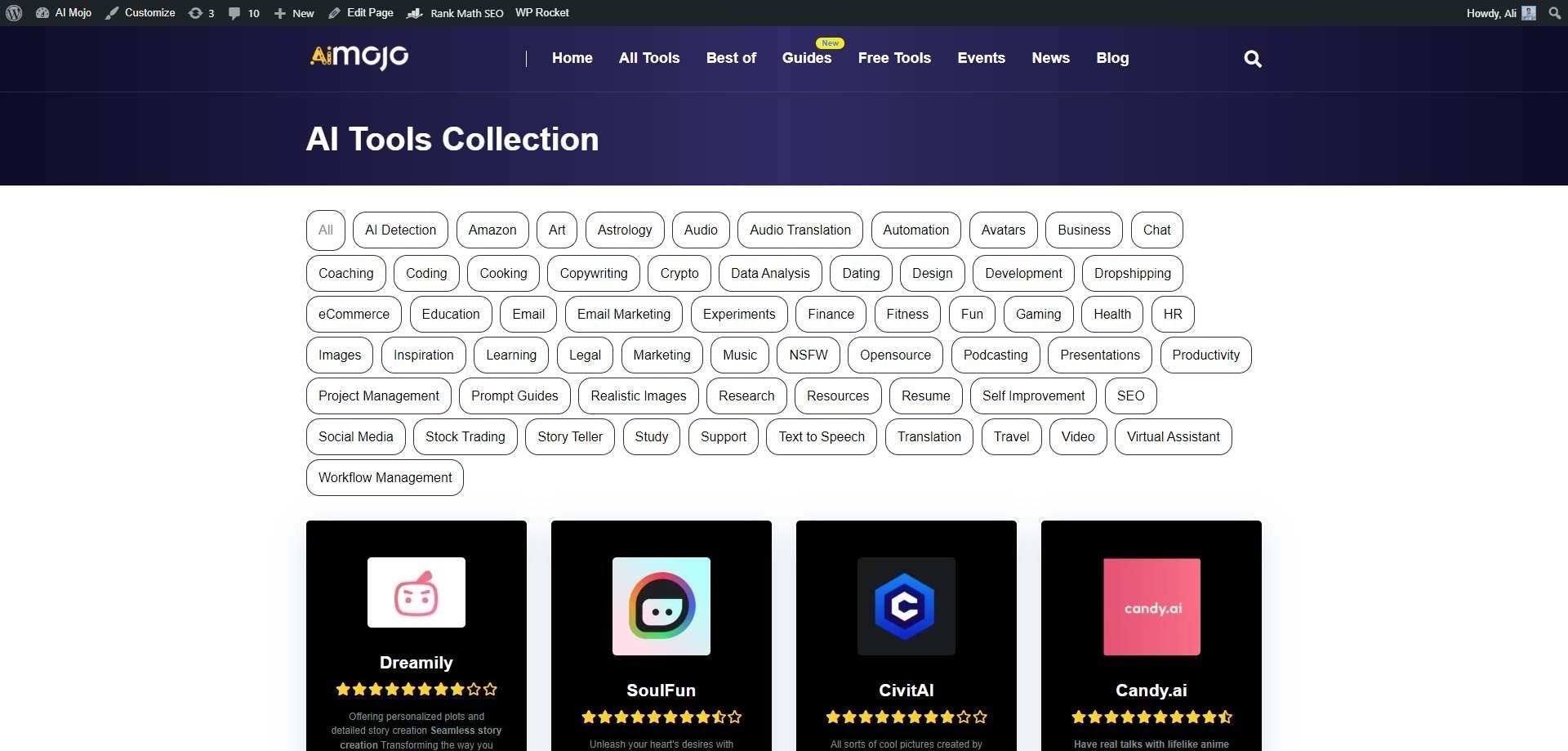Image resolution: width=1568 pixels, height=751 pixels.
Task: Filter by Legal category
Action: pyautogui.click(x=585, y=355)
